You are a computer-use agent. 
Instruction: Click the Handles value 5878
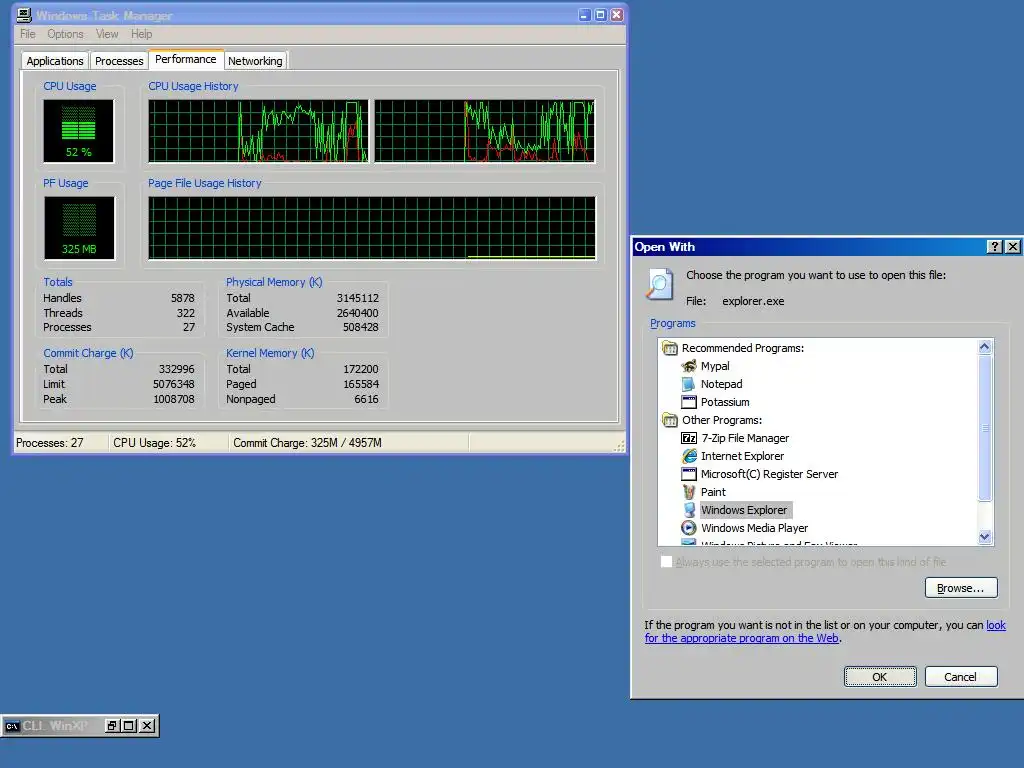183,298
